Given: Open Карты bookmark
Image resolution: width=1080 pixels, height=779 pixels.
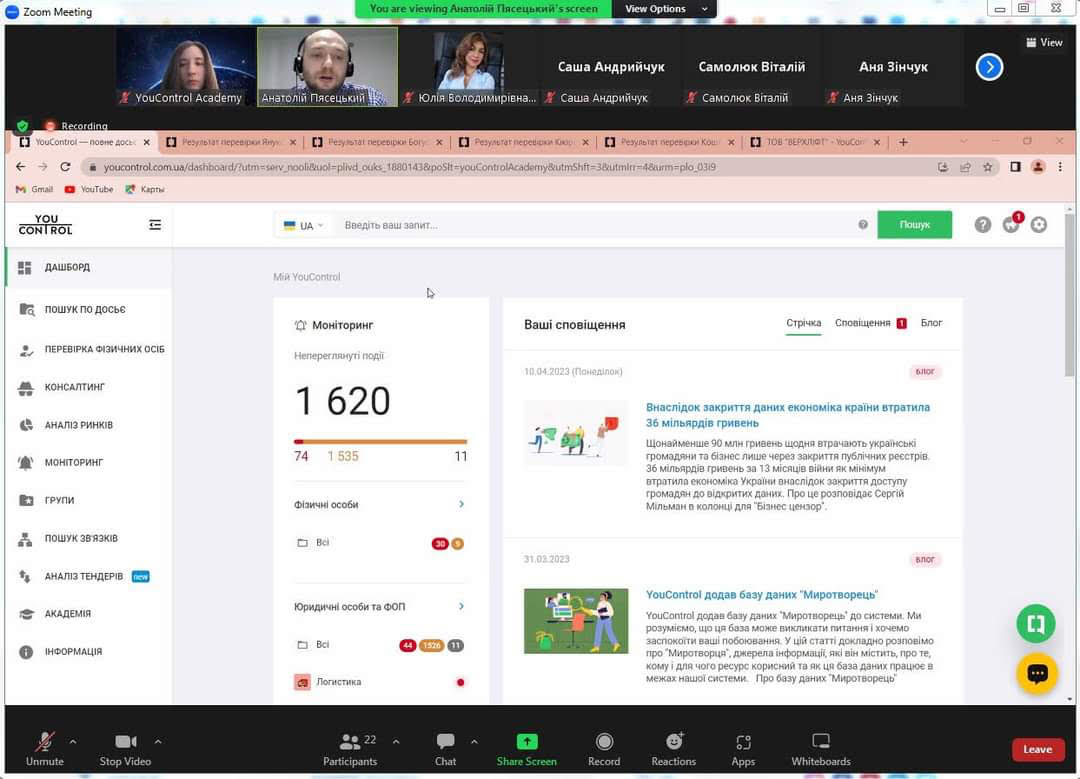Looking at the screenshot, I should 145,189.
